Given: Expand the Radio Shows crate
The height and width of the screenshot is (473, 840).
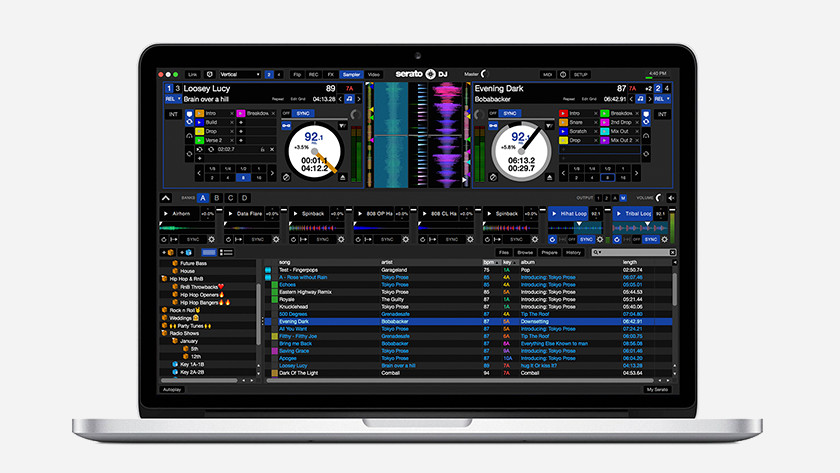Looking at the screenshot, I should click(164, 333).
